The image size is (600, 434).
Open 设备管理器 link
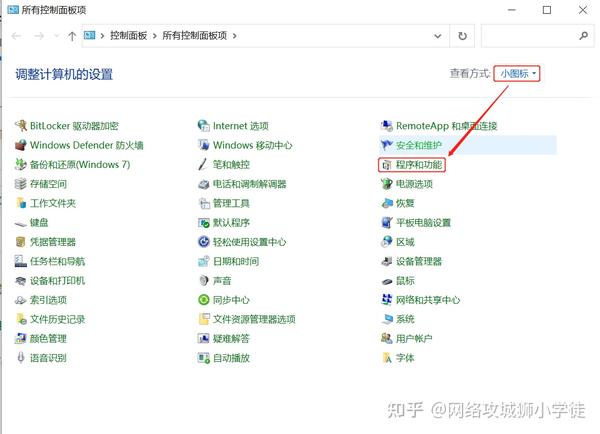point(419,261)
